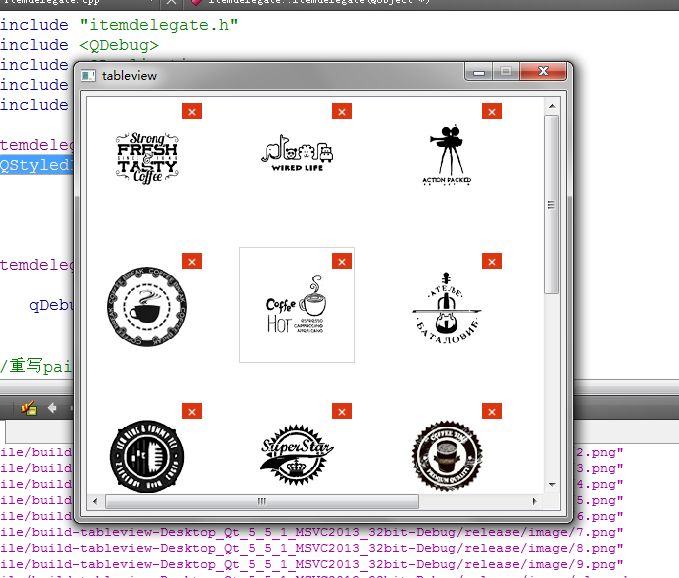Select the Action Packed camera logo
Image resolution: width=679 pixels, height=578 pixels.
[x=446, y=155]
